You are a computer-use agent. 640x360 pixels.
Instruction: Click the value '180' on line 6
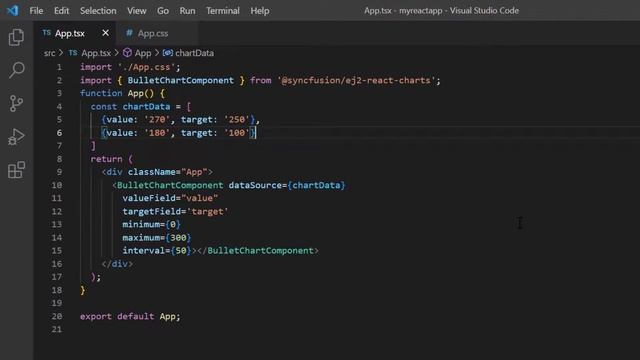157,133
